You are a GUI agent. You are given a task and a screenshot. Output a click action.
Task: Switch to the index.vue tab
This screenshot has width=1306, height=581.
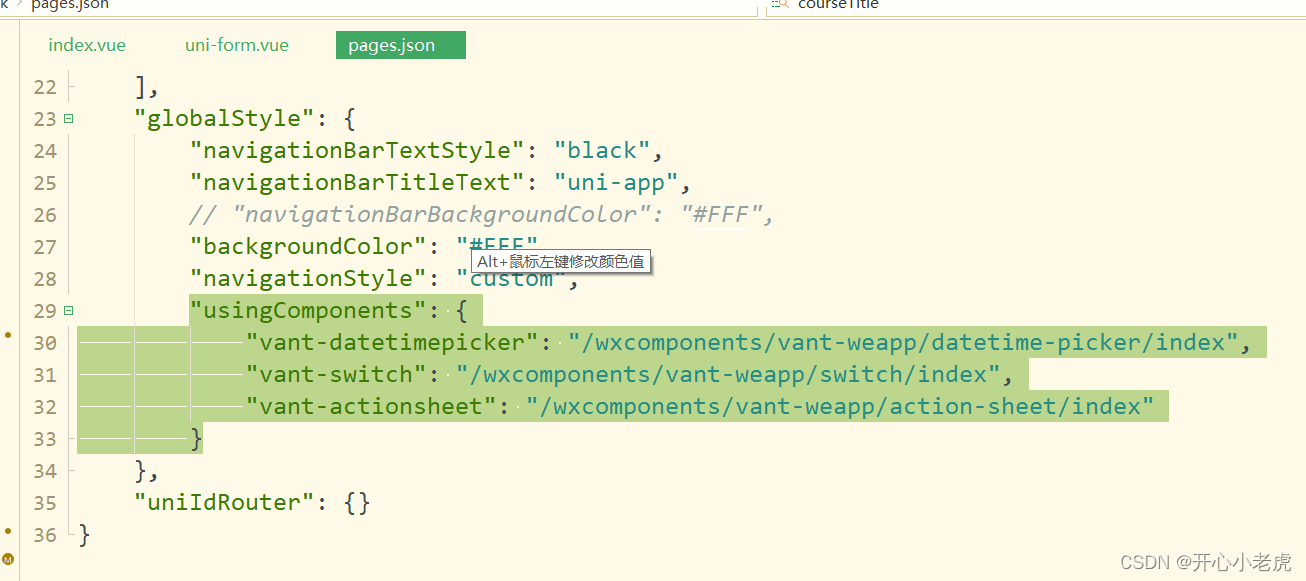(x=86, y=44)
